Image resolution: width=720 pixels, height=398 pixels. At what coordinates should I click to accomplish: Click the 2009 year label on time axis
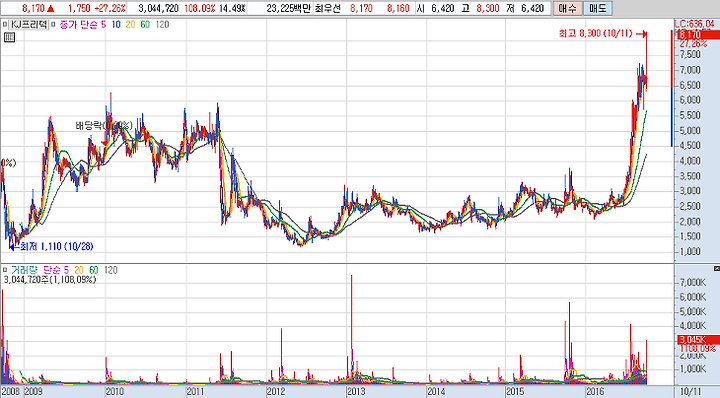pos(33,392)
